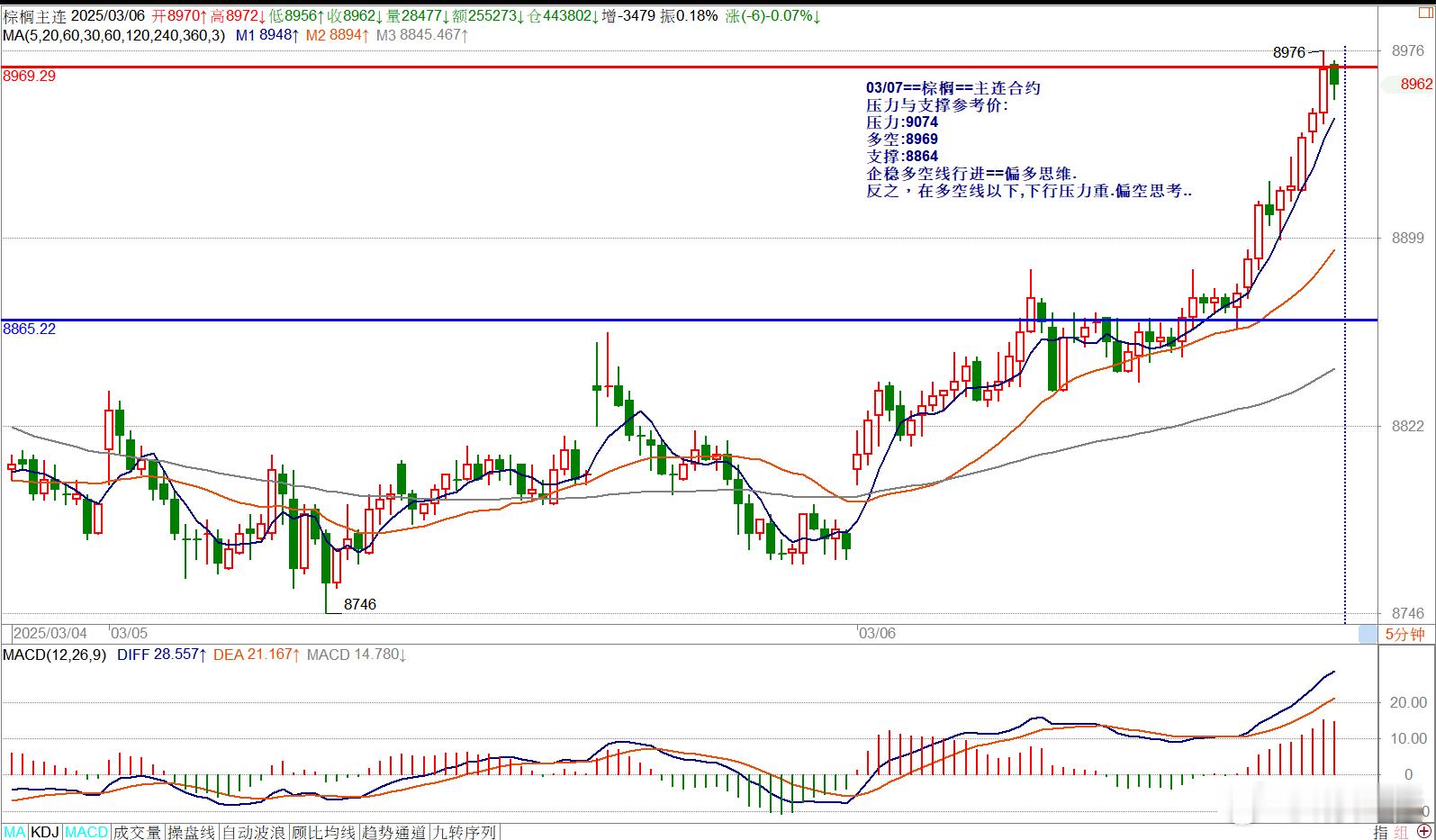Click the 量28477 volume value

(418, 16)
